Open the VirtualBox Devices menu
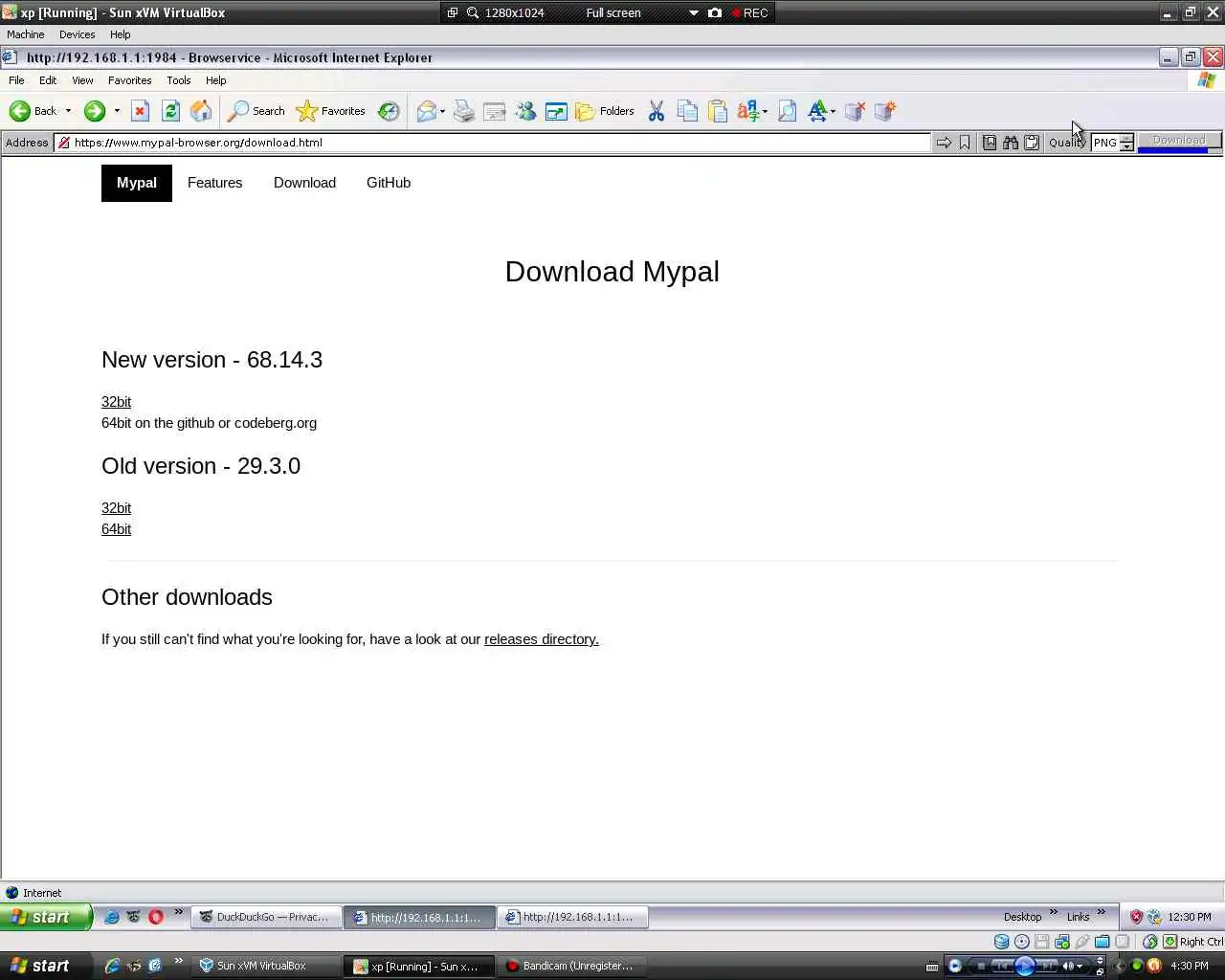 click(x=77, y=34)
